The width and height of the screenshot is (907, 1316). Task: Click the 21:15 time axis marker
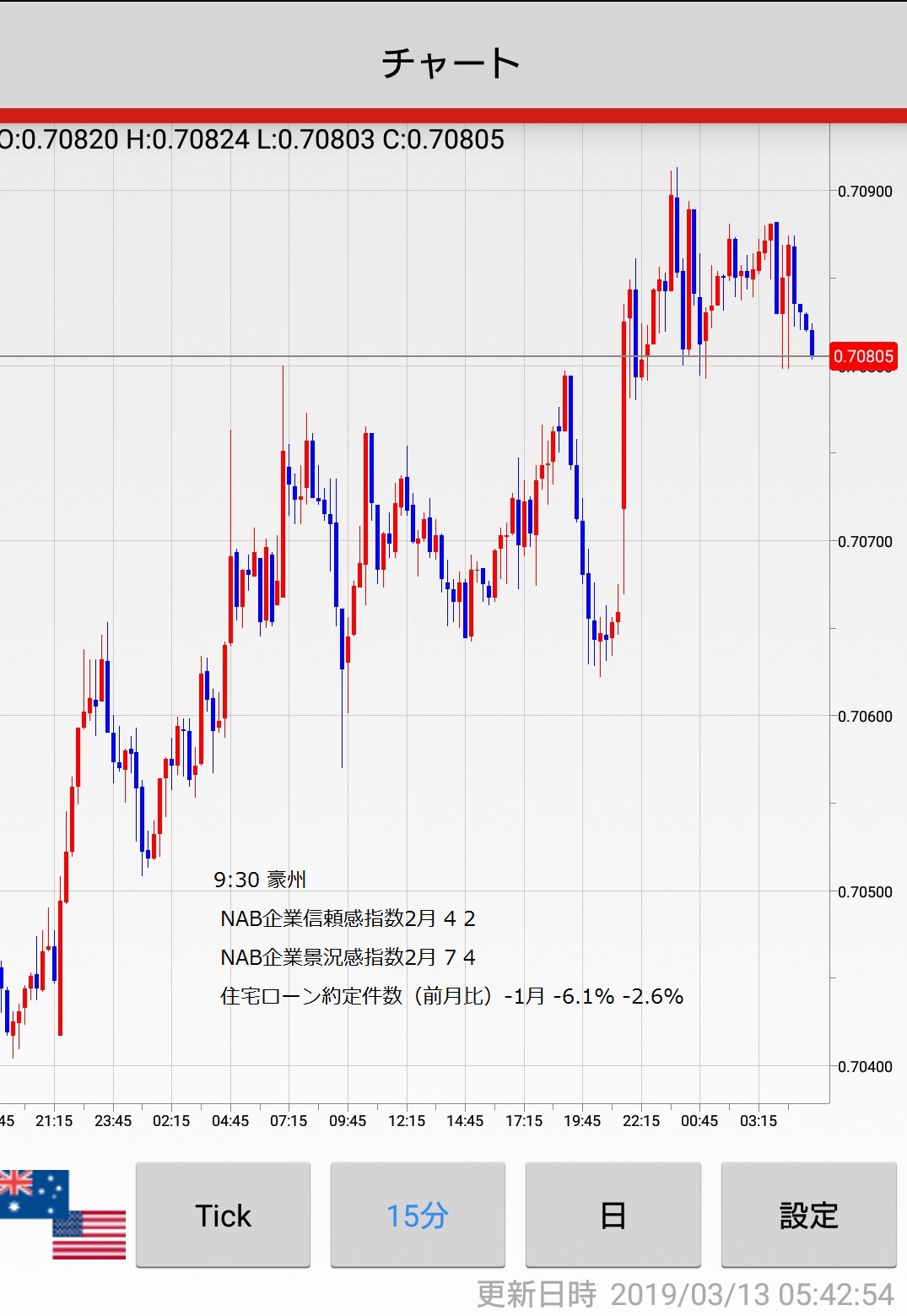click(x=54, y=1121)
